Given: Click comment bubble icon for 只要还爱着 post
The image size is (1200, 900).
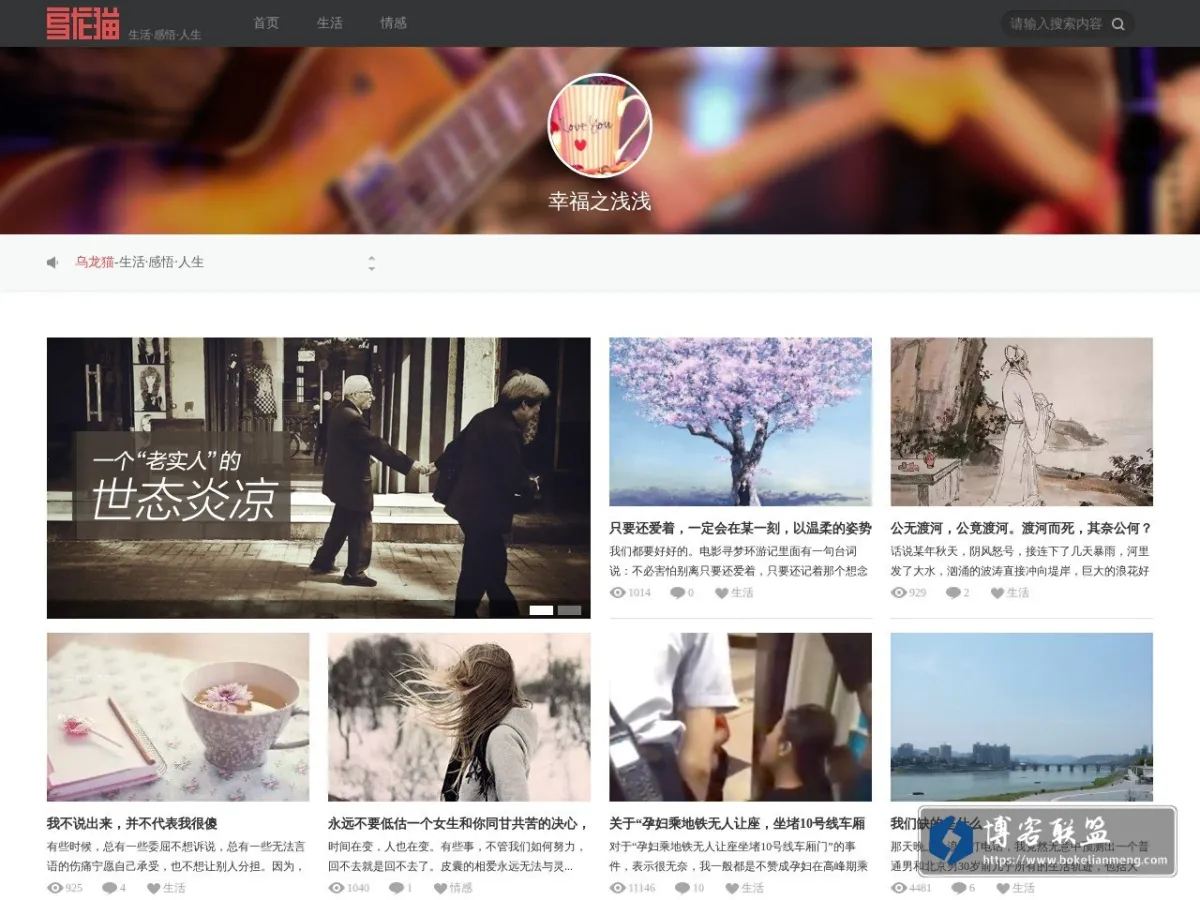Looking at the screenshot, I should click(x=677, y=593).
